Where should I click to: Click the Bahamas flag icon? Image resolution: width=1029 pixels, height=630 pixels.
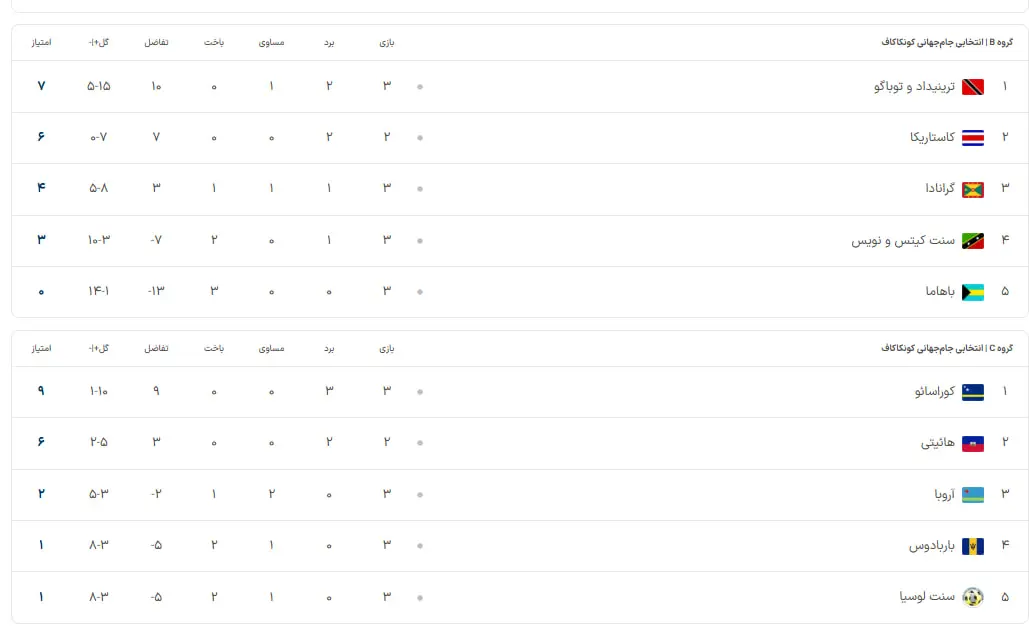coord(972,292)
